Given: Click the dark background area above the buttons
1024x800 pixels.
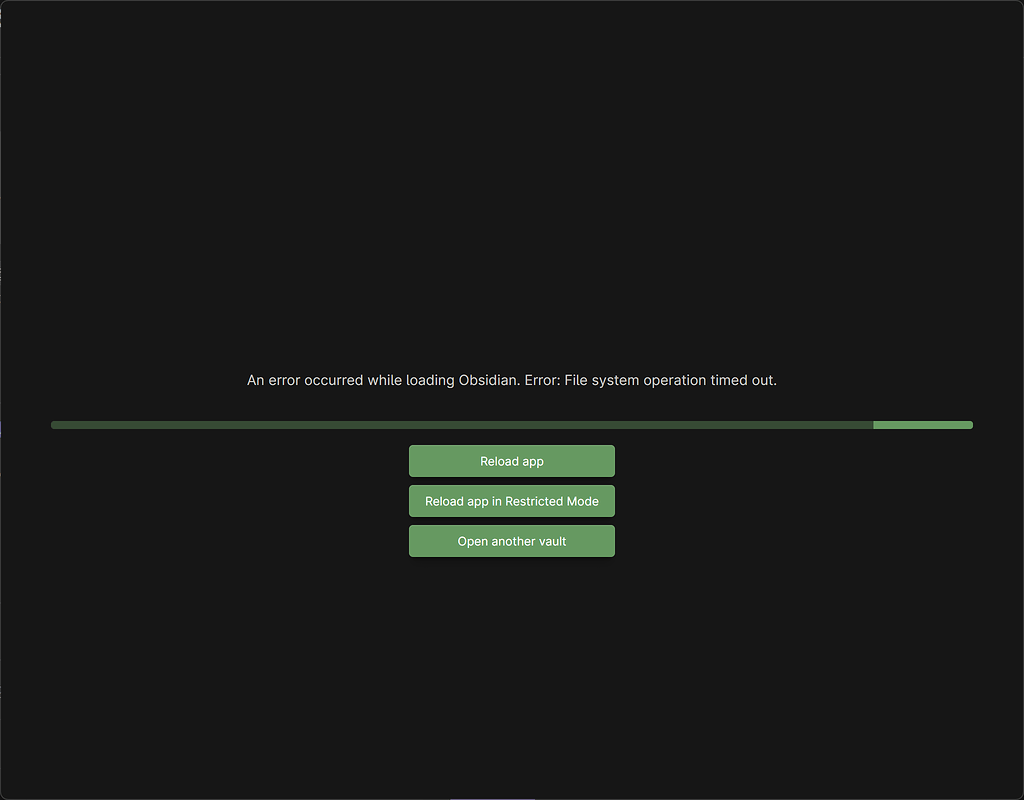Looking at the screenshot, I should pyautogui.click(x=512, y=250).
